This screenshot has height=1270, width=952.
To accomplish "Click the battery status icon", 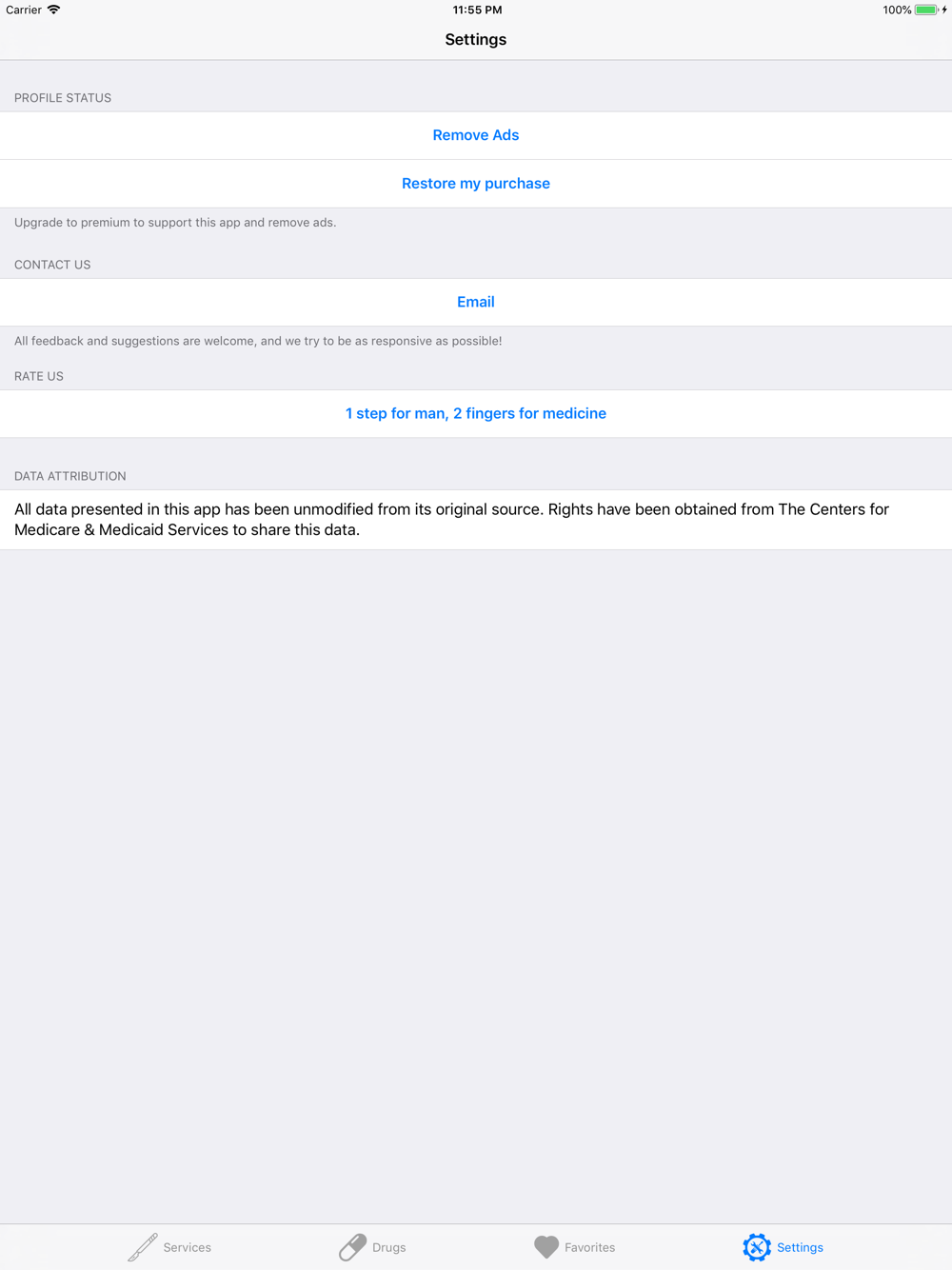I will click(x=926, y=10).
